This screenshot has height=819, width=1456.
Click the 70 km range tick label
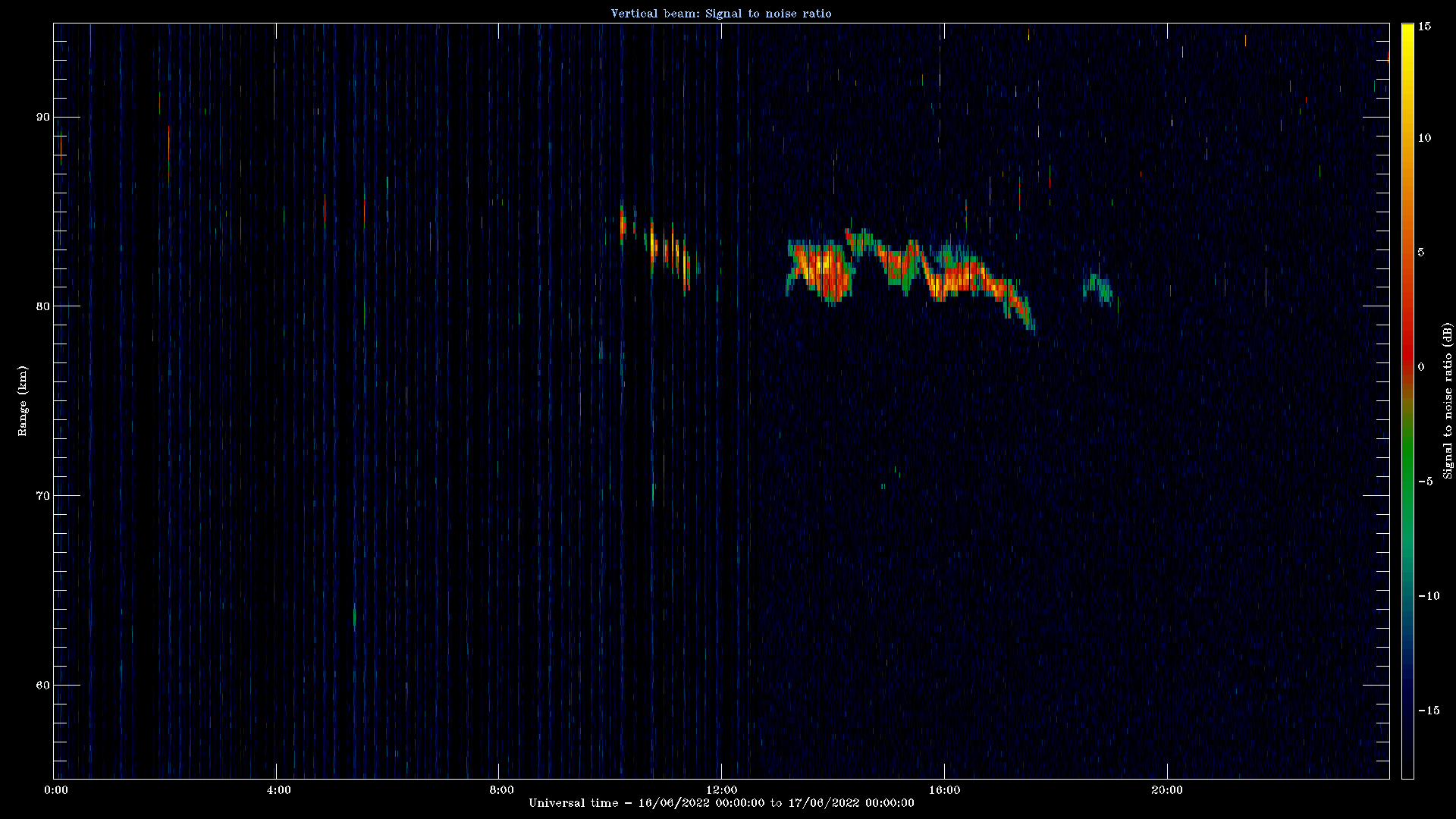pyautogui.click(x=42, y=496)
